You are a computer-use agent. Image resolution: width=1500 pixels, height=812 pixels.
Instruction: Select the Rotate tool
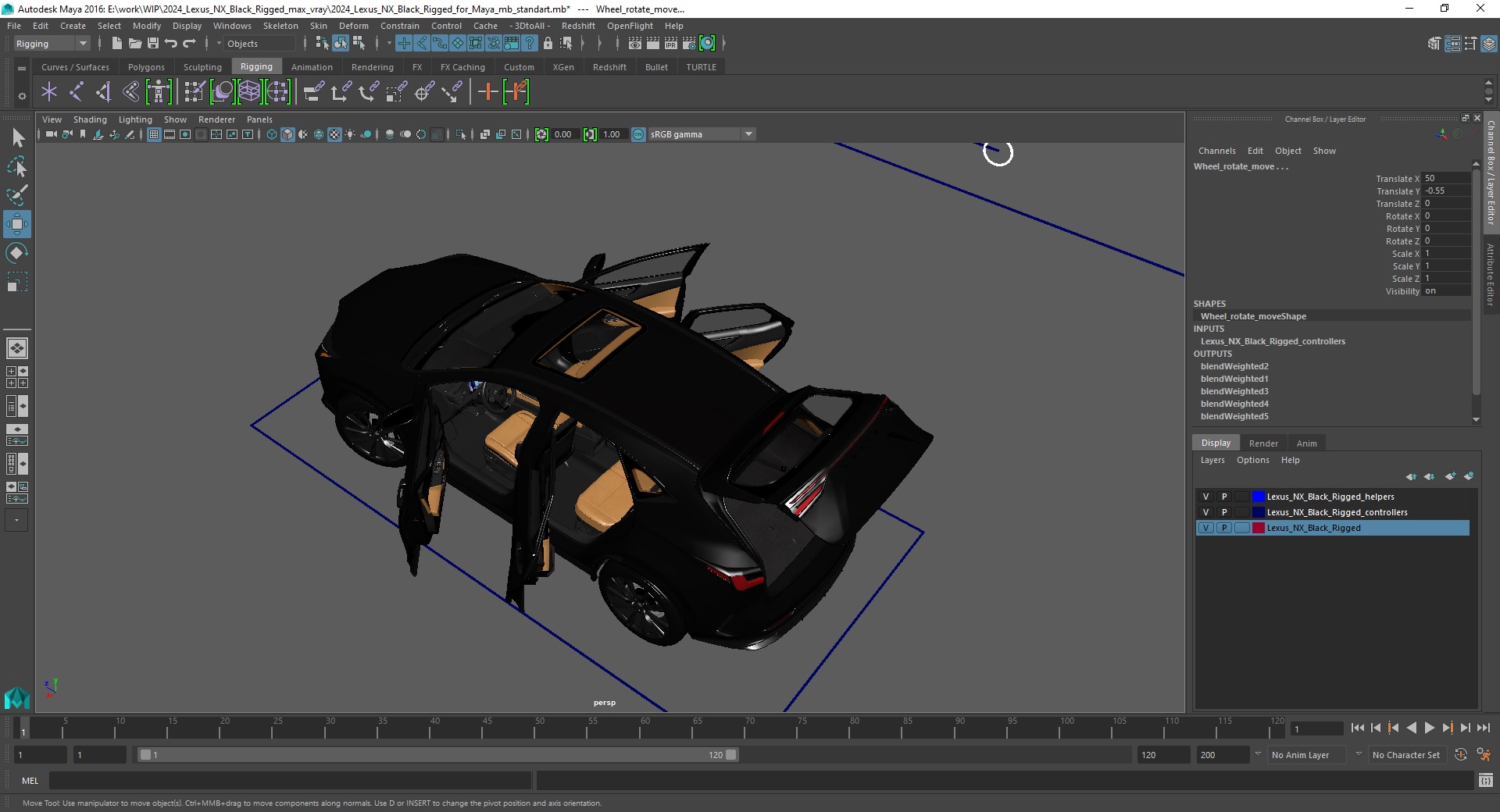[17, 253]
